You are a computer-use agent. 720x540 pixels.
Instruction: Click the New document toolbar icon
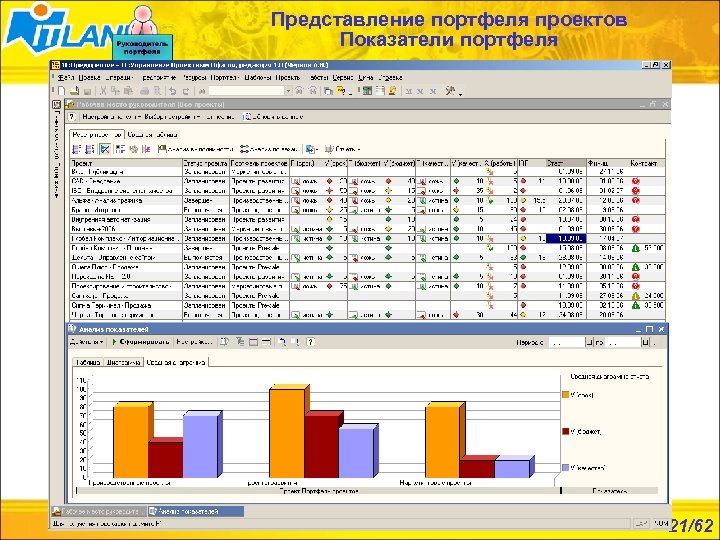pos(62,91)
